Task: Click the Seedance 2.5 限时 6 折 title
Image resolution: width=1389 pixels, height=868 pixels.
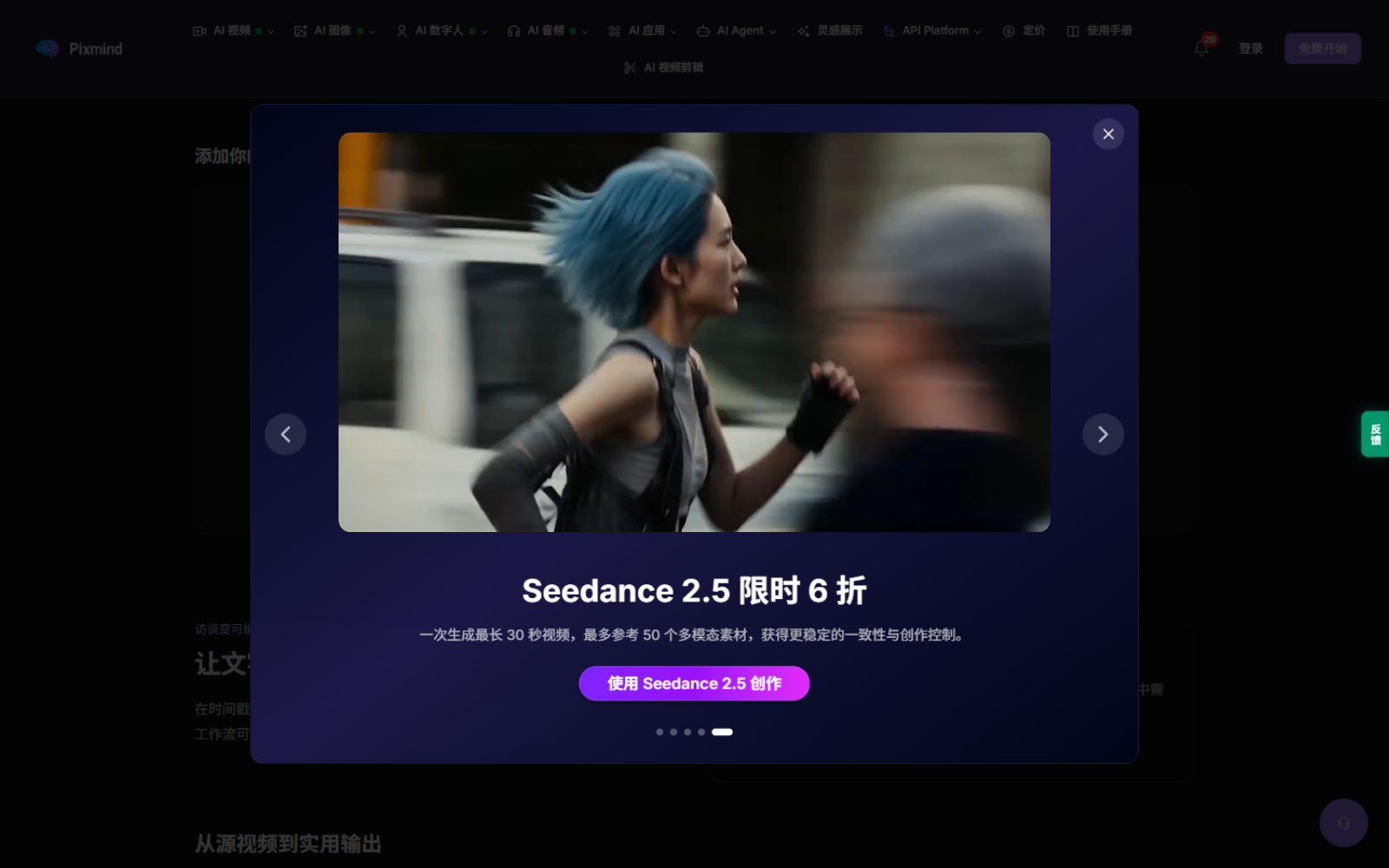Action: coord(694,590)
